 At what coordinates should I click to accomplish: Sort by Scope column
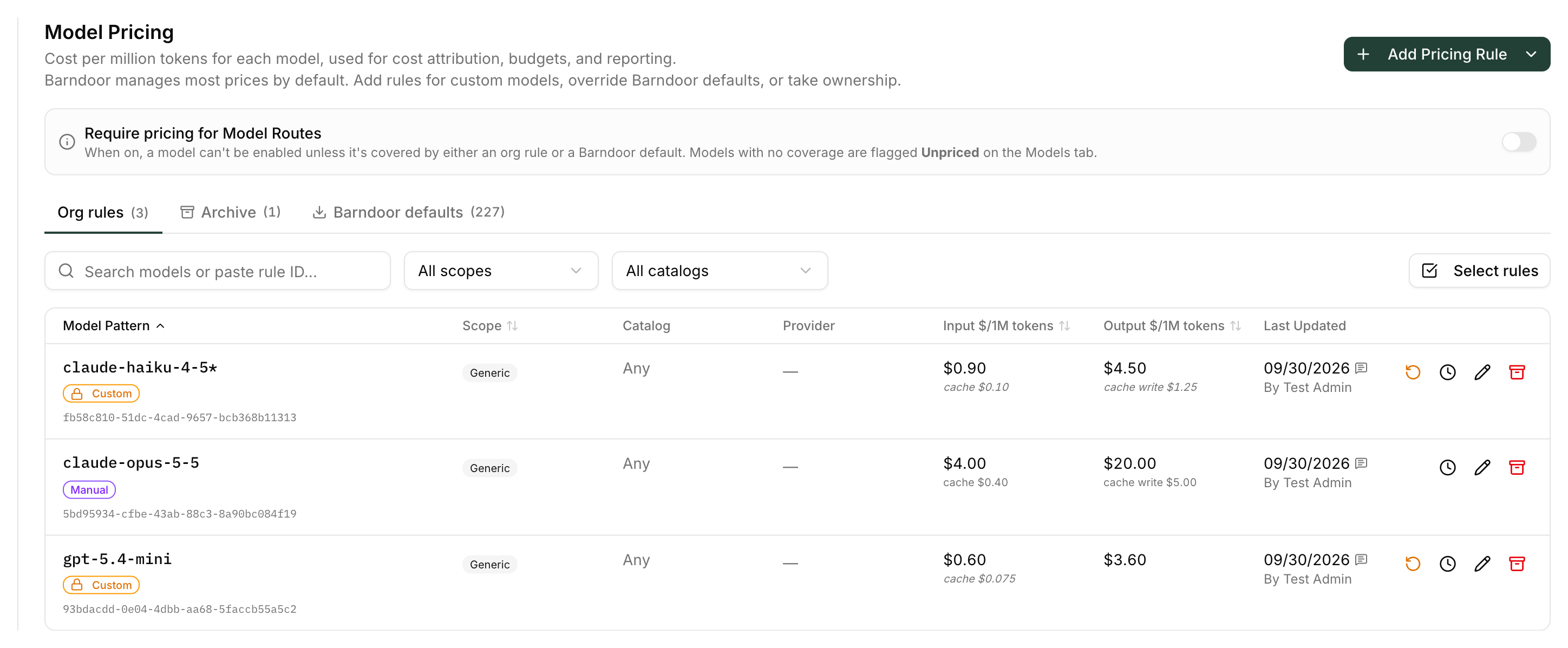[489, 325]
